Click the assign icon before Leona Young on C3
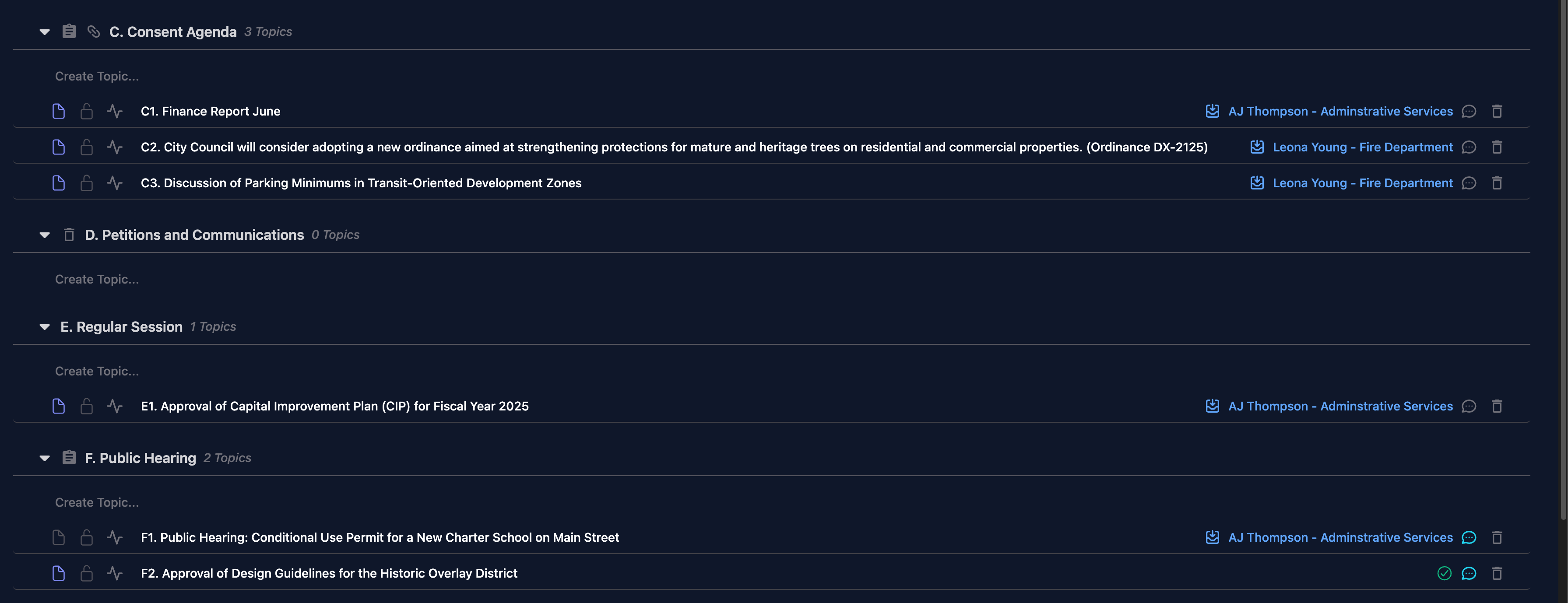This screenshot has height=603, width=1568. click(x=1256, y=183)
